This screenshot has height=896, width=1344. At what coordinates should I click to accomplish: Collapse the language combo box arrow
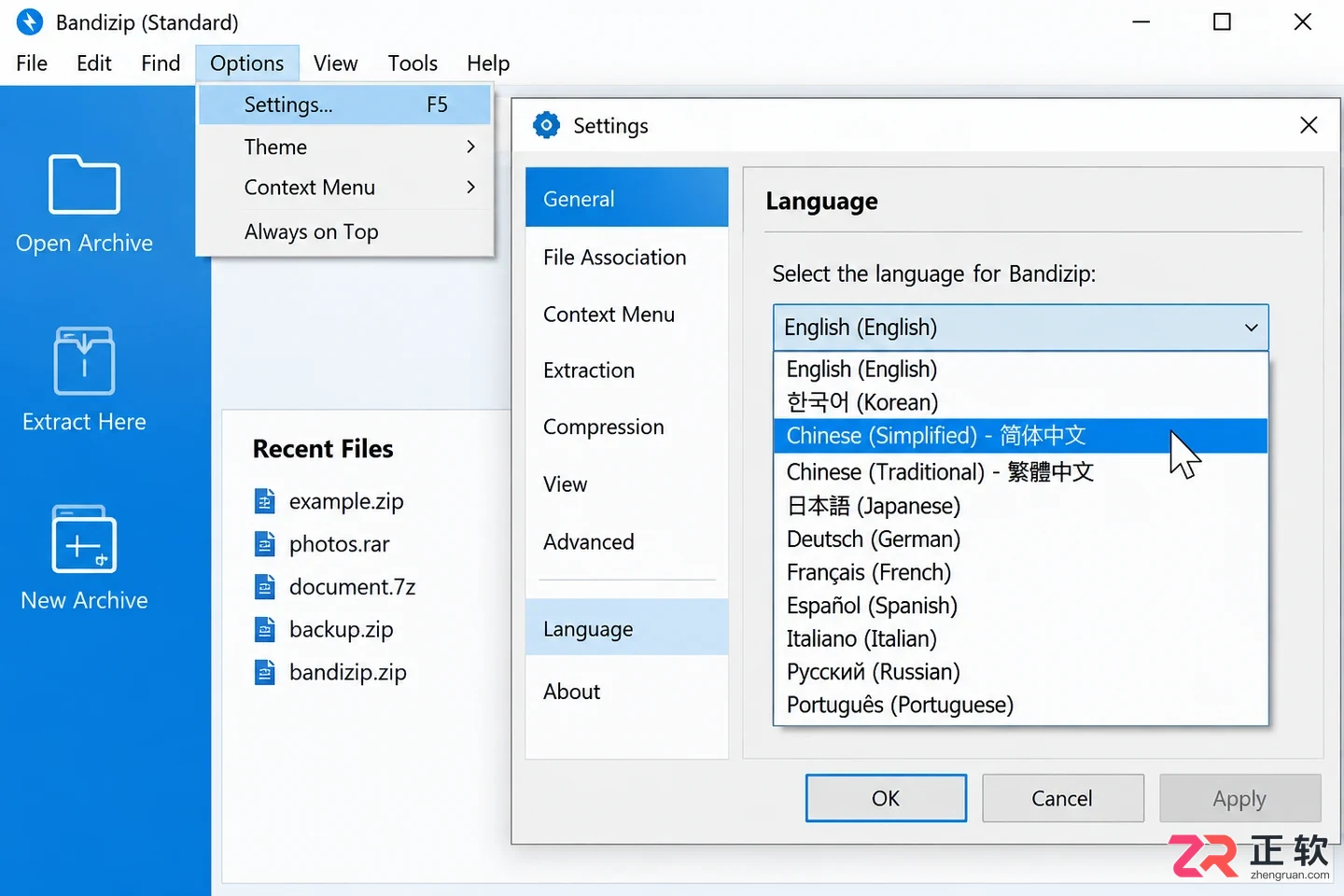coord(1251,328)
